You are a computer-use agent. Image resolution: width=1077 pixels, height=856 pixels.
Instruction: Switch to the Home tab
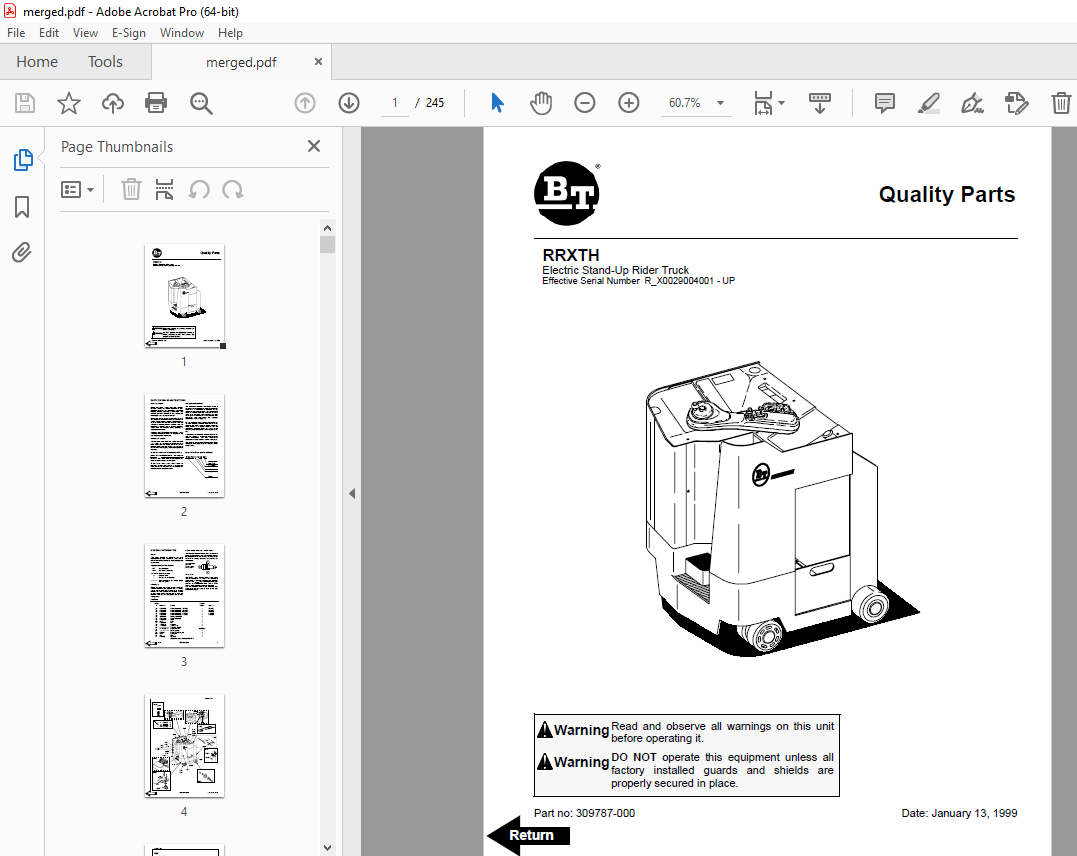(37, 62)
